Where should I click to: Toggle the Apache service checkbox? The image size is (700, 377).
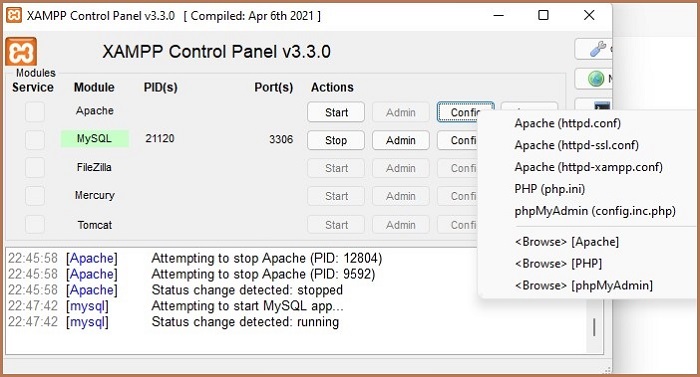point(35,112)
